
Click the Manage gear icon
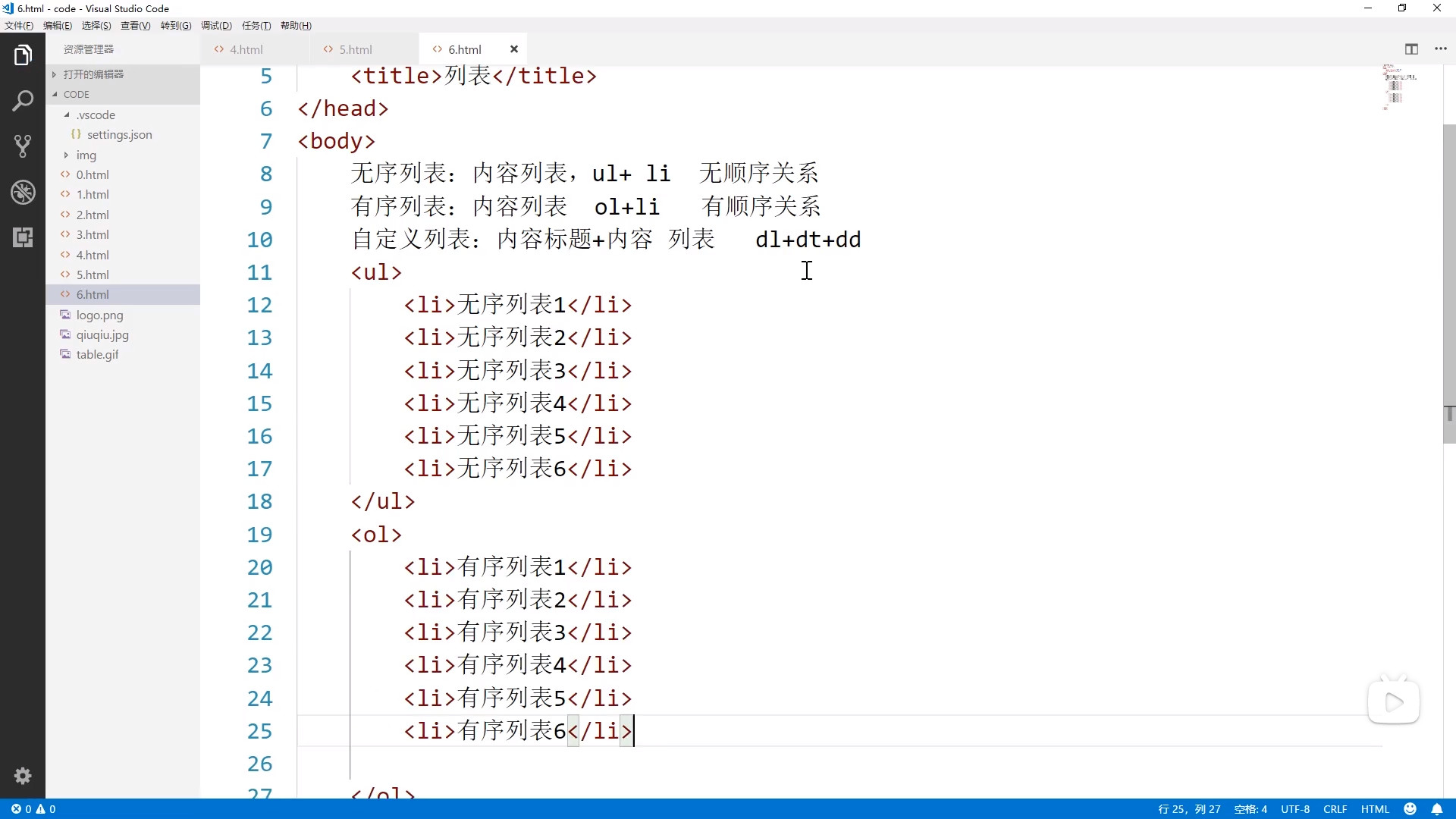[23, 776]
